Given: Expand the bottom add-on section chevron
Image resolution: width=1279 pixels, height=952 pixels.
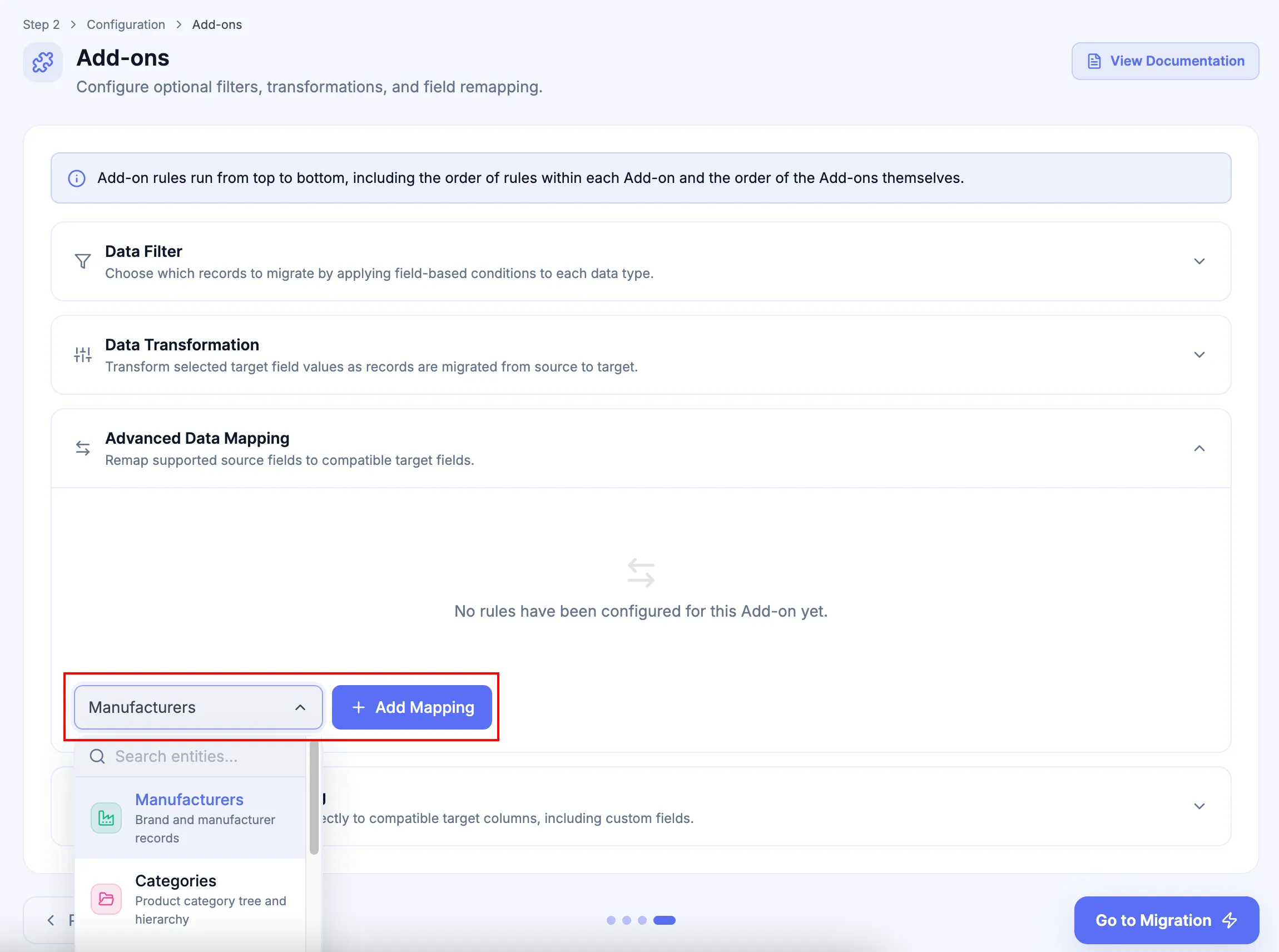Looking at the screenshot, I should point(1199,807).
